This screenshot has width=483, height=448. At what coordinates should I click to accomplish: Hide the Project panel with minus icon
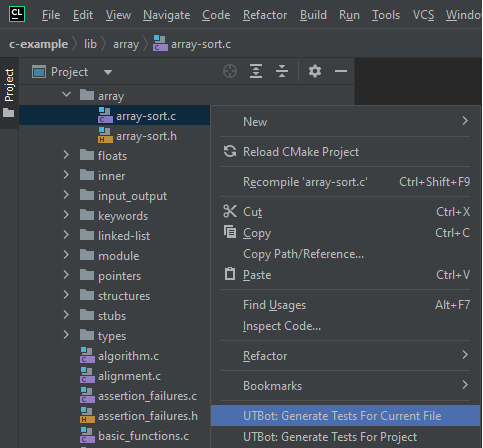click(x=341, y=71)
